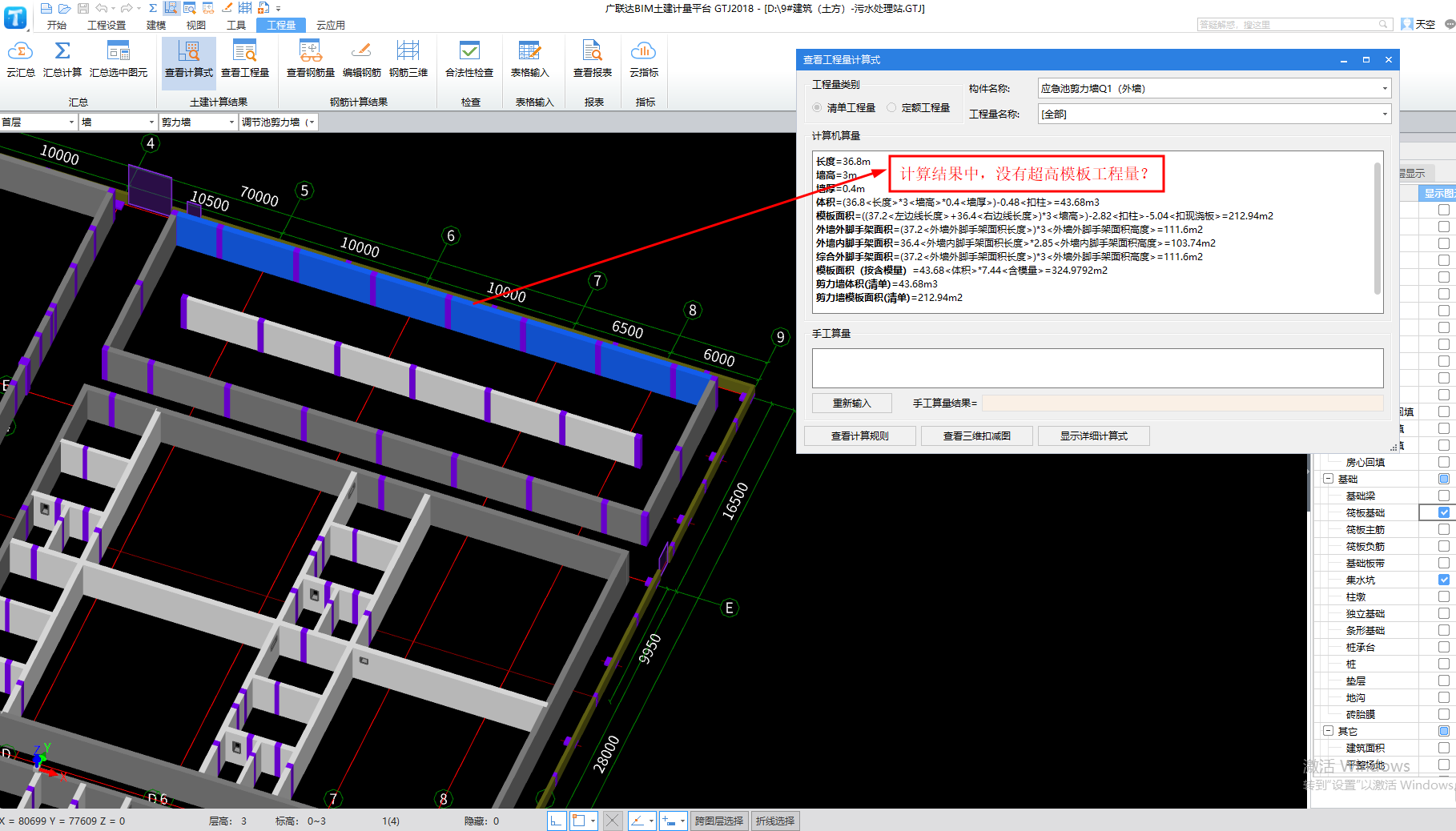Click the 手工算量结果 result field
Image resolution: width=1456 pixels, height=831 pixels.
[1182, 403]
